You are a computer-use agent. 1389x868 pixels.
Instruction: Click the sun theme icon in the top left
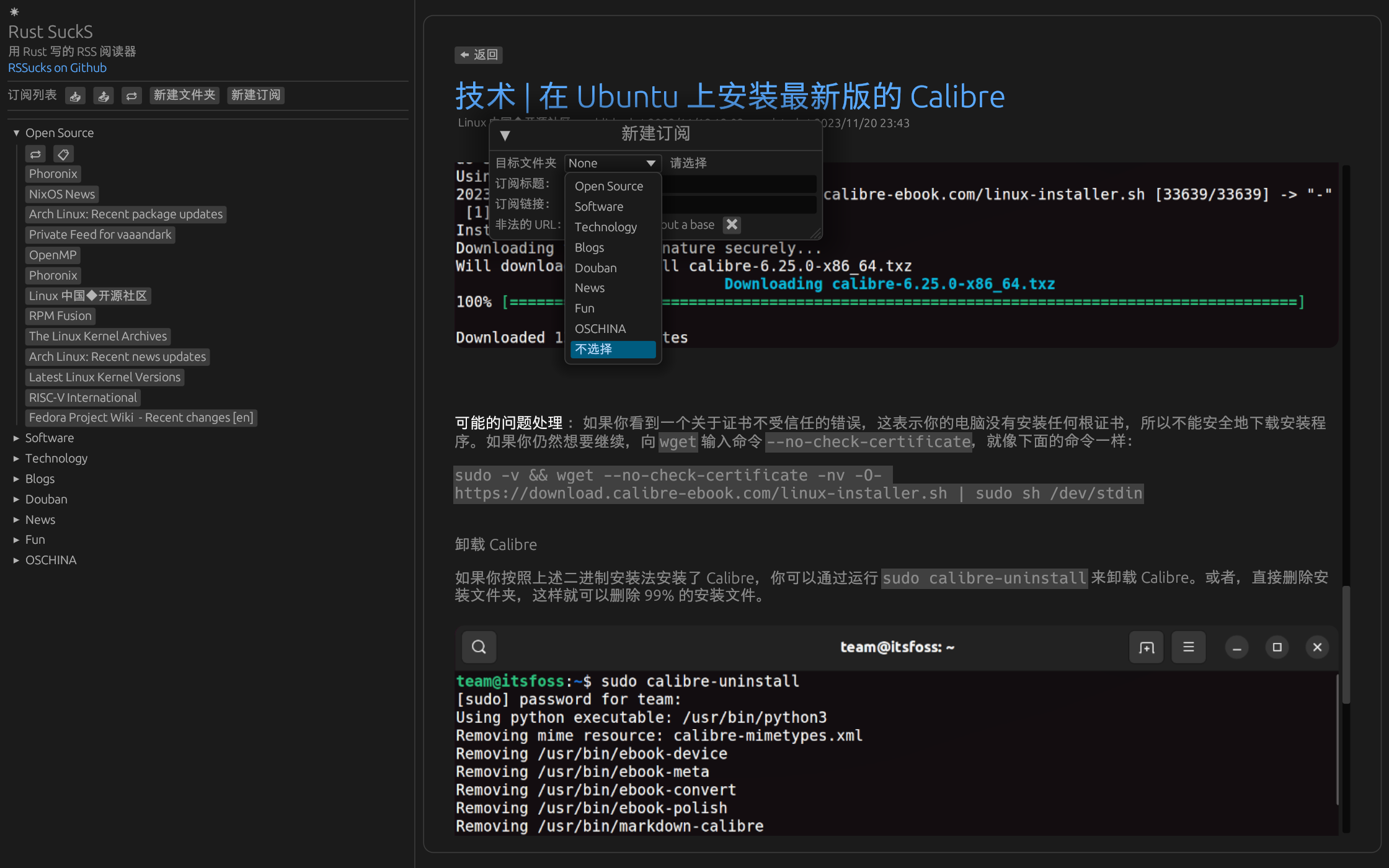[14, 12]
